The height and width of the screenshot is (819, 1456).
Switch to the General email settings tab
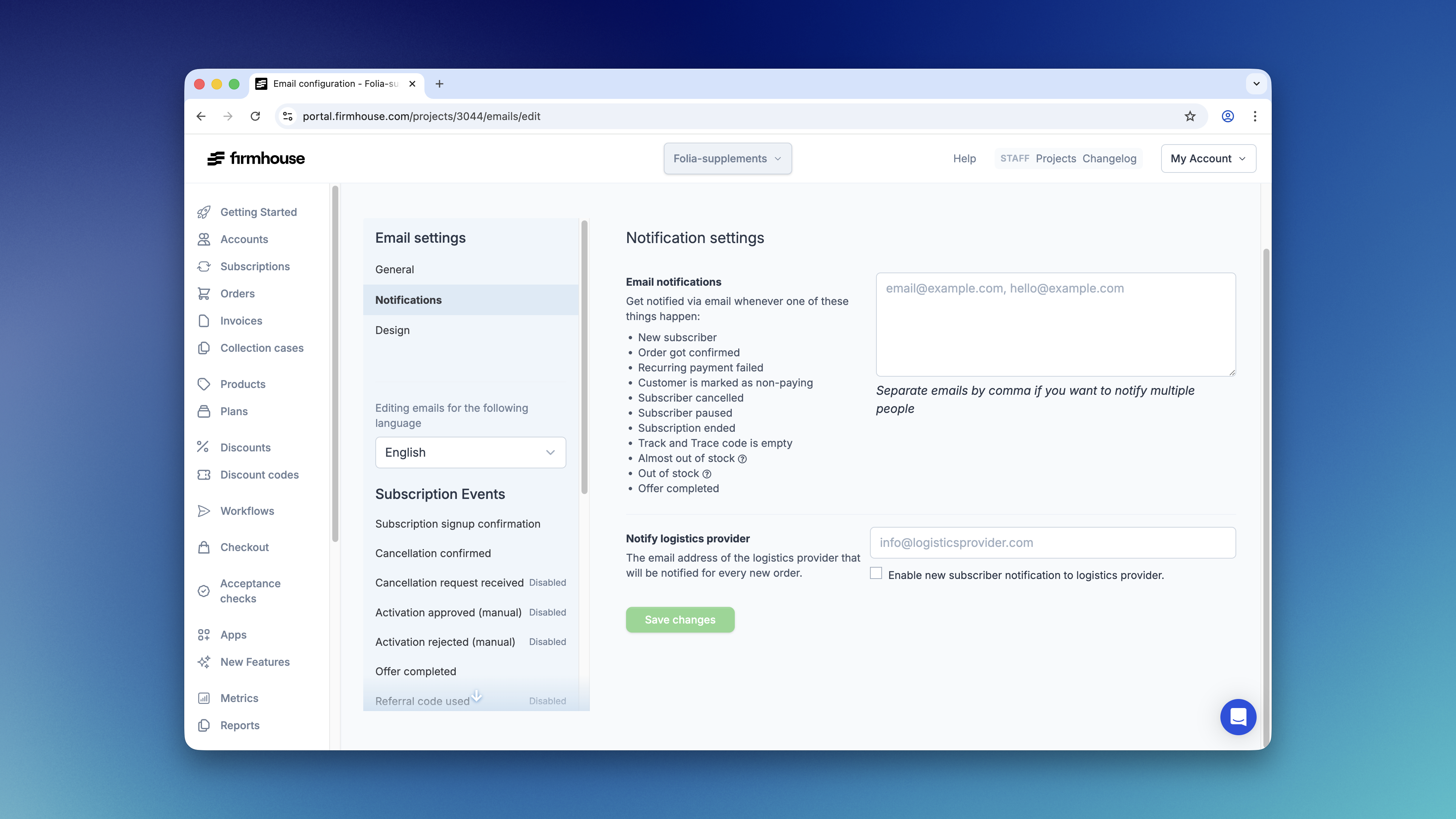point(395,269)
